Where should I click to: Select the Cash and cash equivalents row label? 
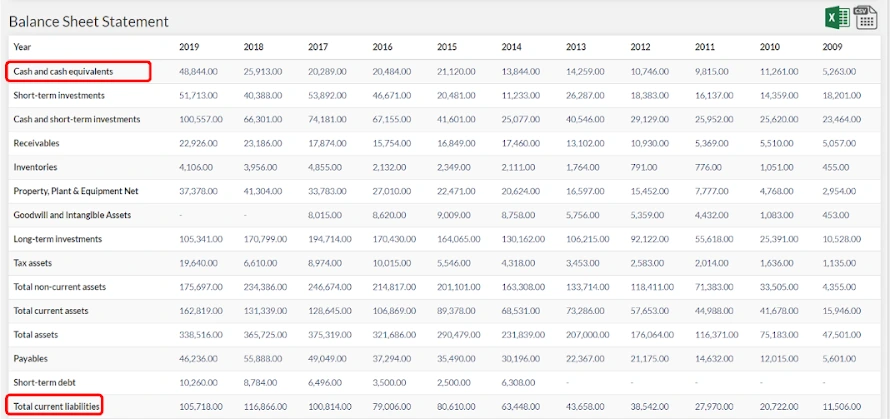pyautogui.click(x=63, y=71)
